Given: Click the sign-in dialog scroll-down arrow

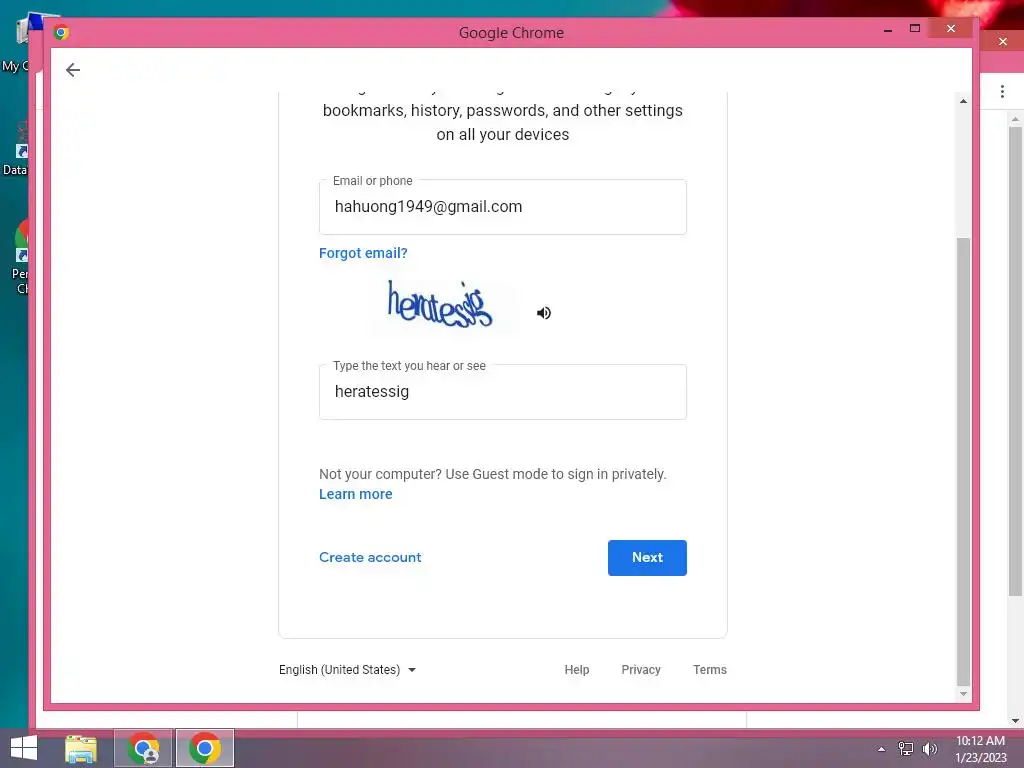Looking at the screenshot, I should (963, 694).
